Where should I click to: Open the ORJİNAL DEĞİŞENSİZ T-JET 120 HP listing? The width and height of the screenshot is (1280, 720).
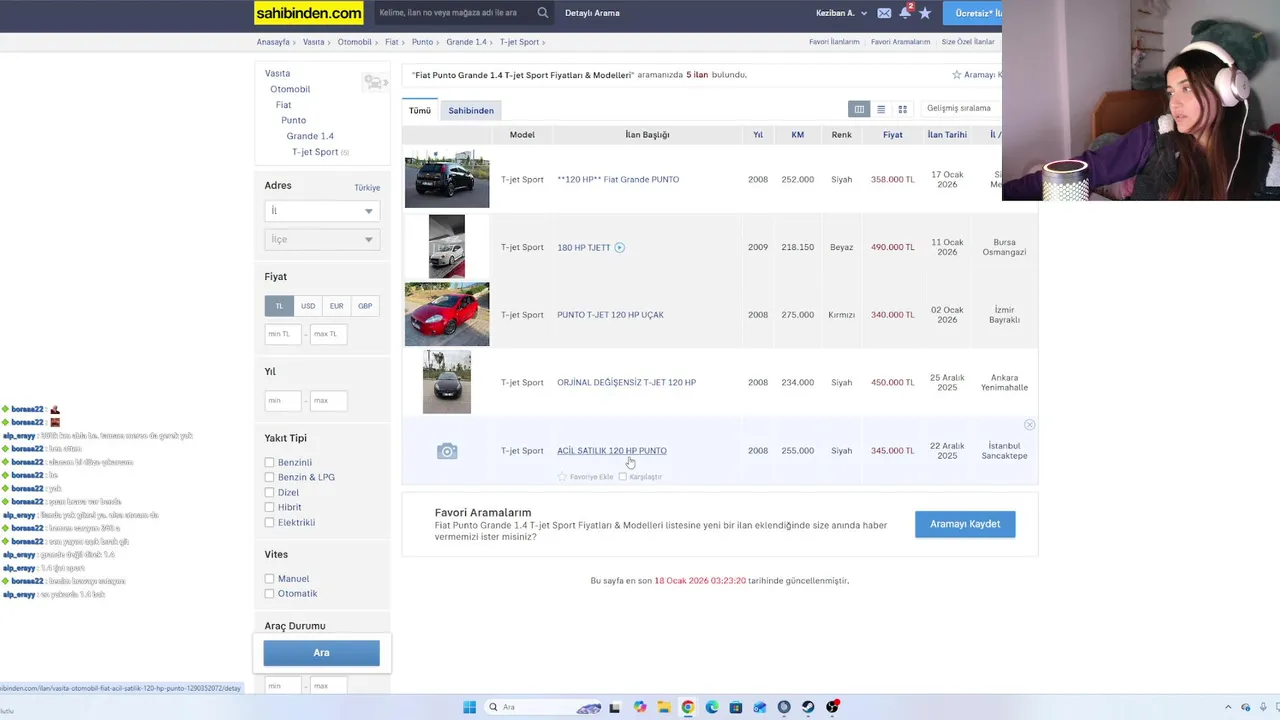pos(626,383)
